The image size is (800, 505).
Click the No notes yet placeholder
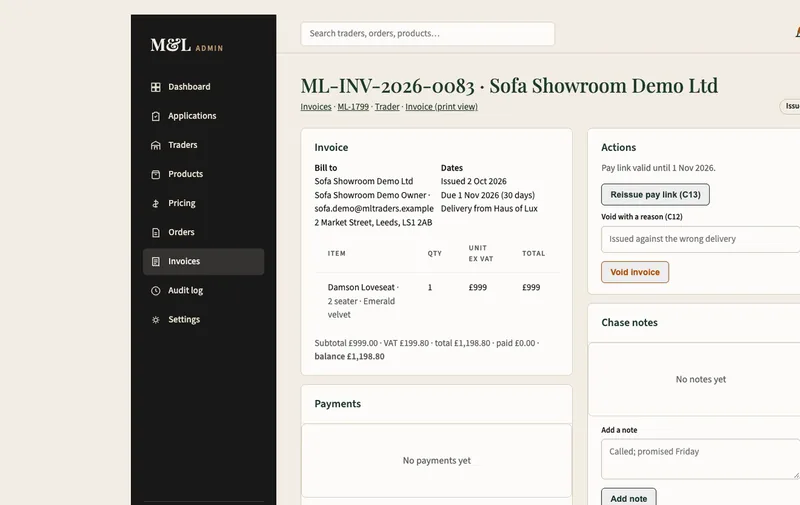pos(701,380)
